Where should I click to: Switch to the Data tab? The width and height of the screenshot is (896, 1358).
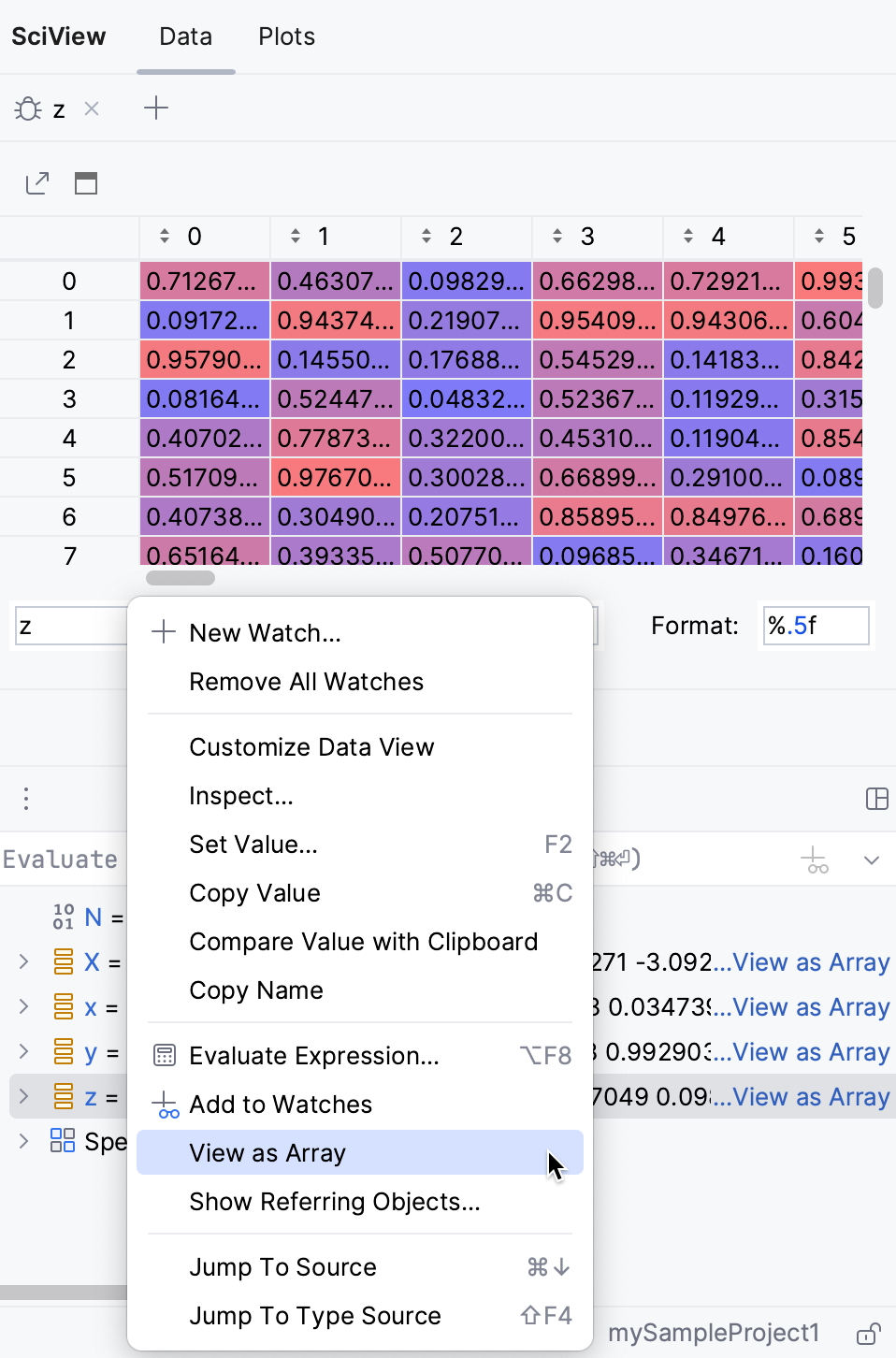[186, 36]
